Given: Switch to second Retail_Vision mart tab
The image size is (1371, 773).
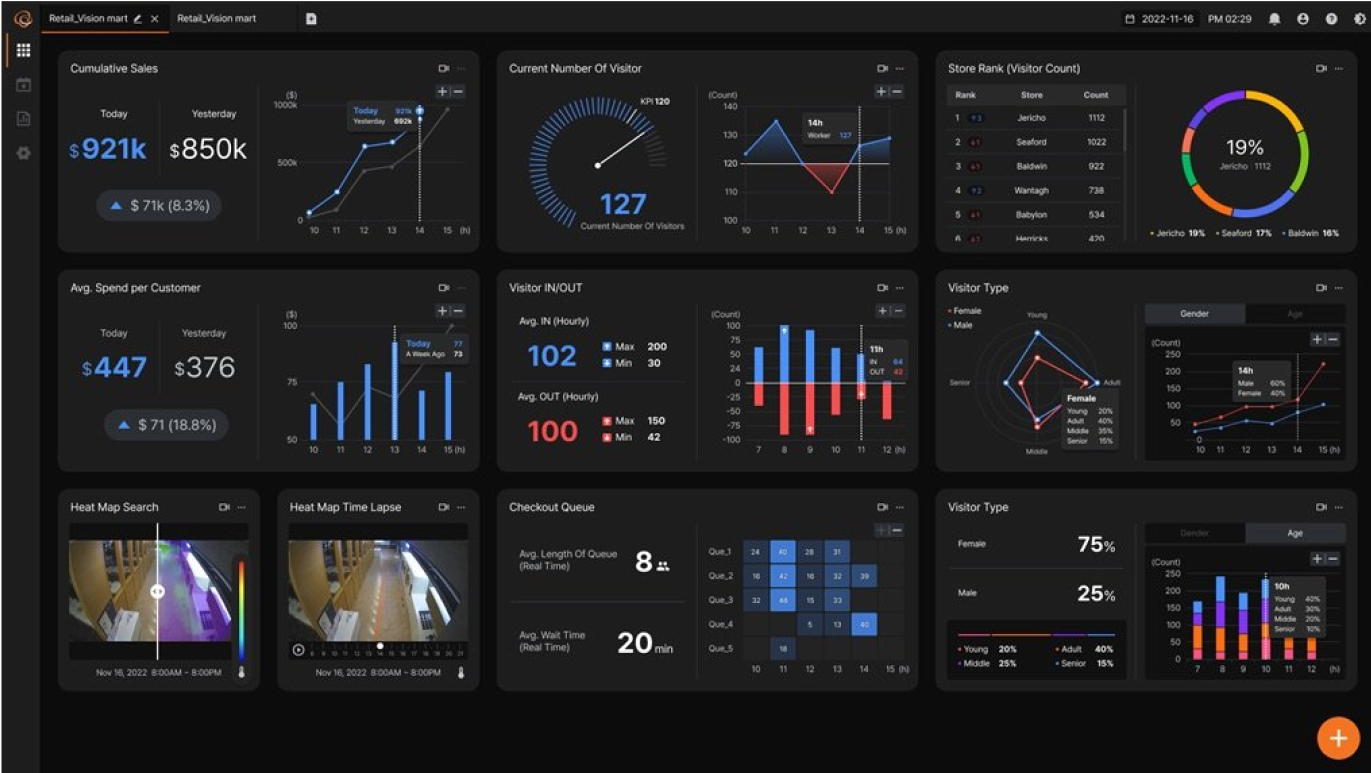Looking at the screenshot, I should 216,19.
